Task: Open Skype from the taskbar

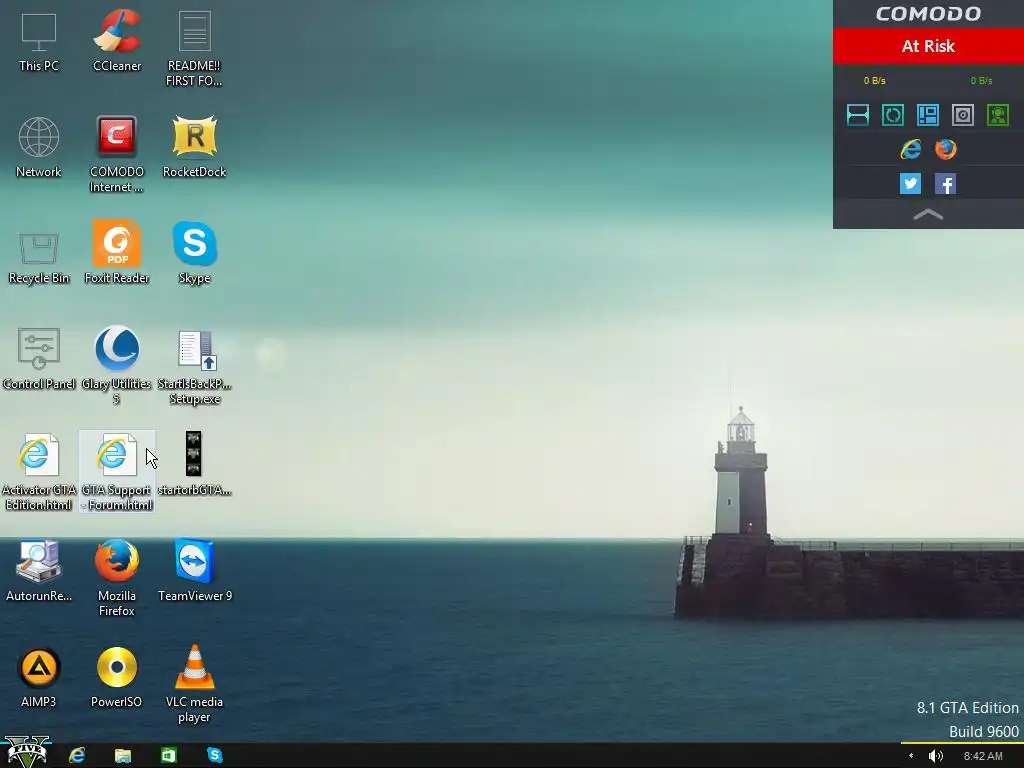Action: (214, 756)
